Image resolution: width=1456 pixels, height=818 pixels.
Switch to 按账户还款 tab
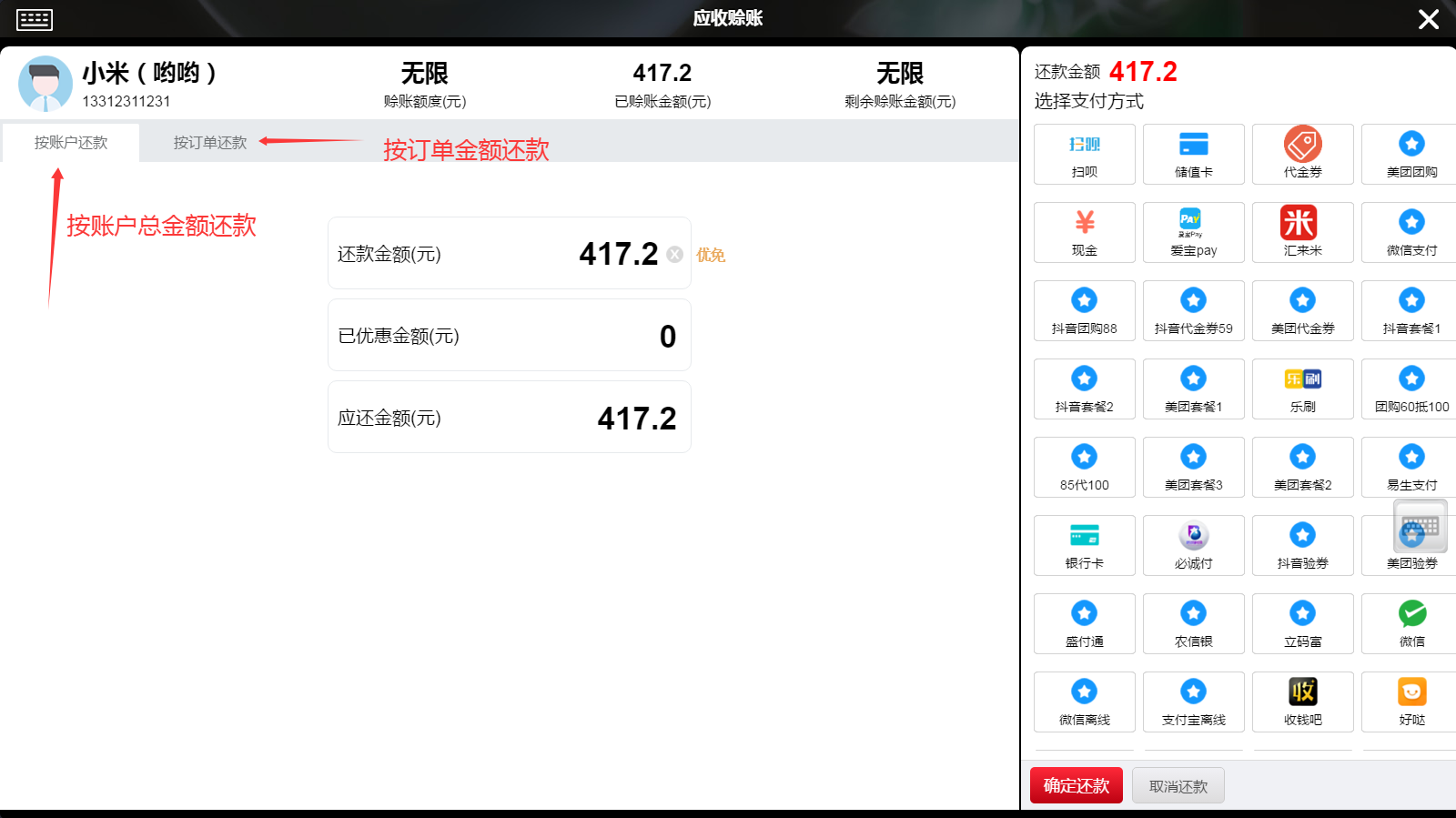71,143
